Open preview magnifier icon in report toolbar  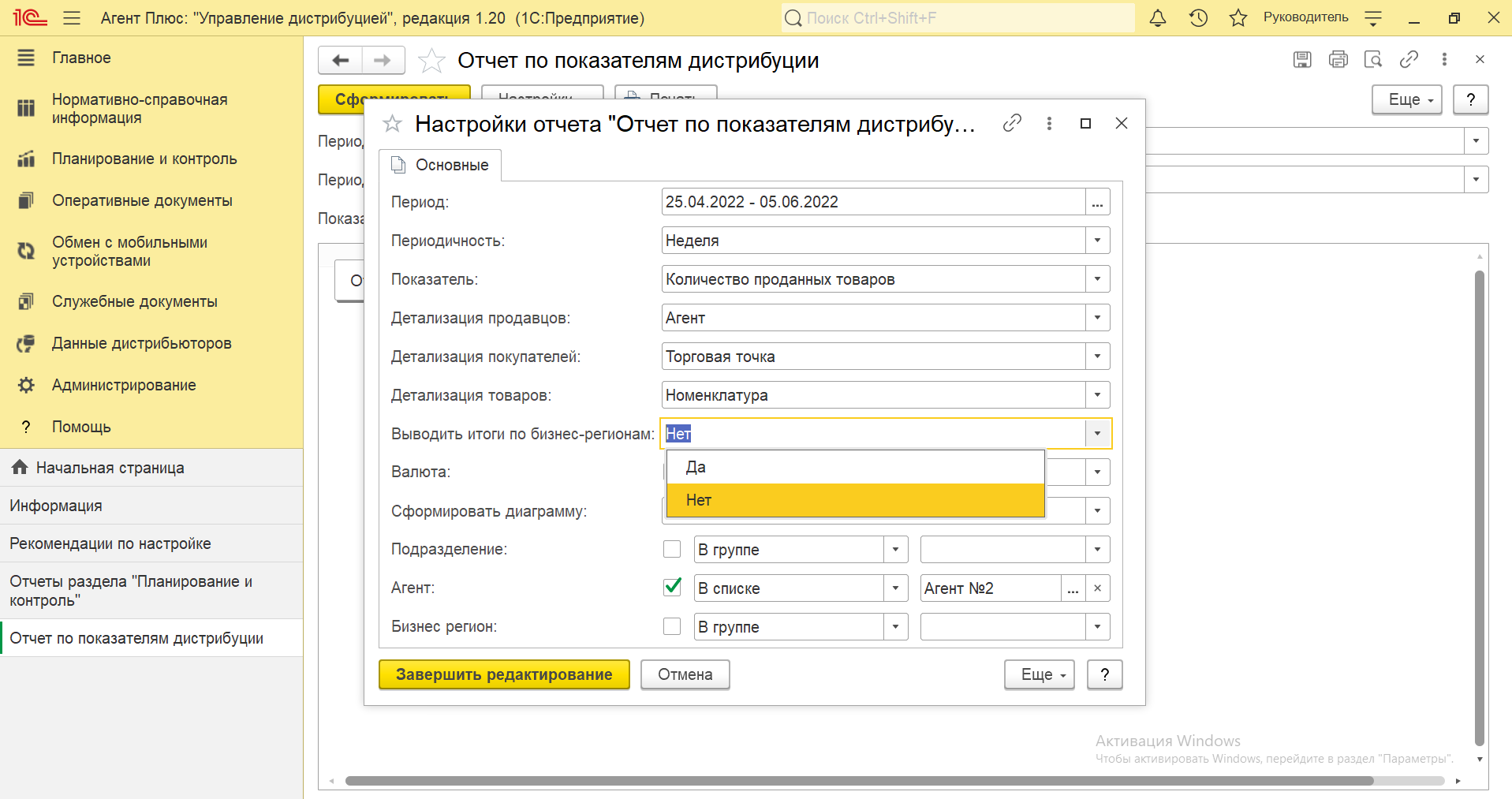pos(1373,59)
